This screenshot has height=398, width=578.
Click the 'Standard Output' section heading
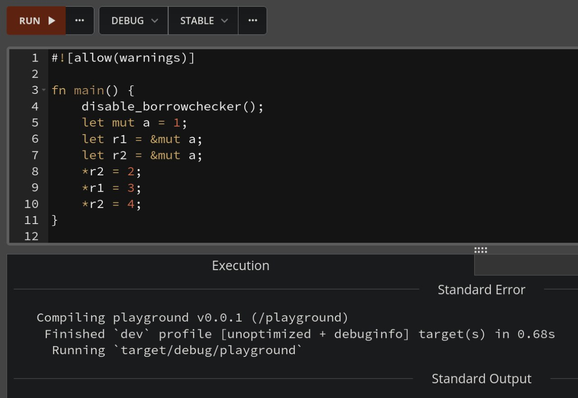coord(481,379)
